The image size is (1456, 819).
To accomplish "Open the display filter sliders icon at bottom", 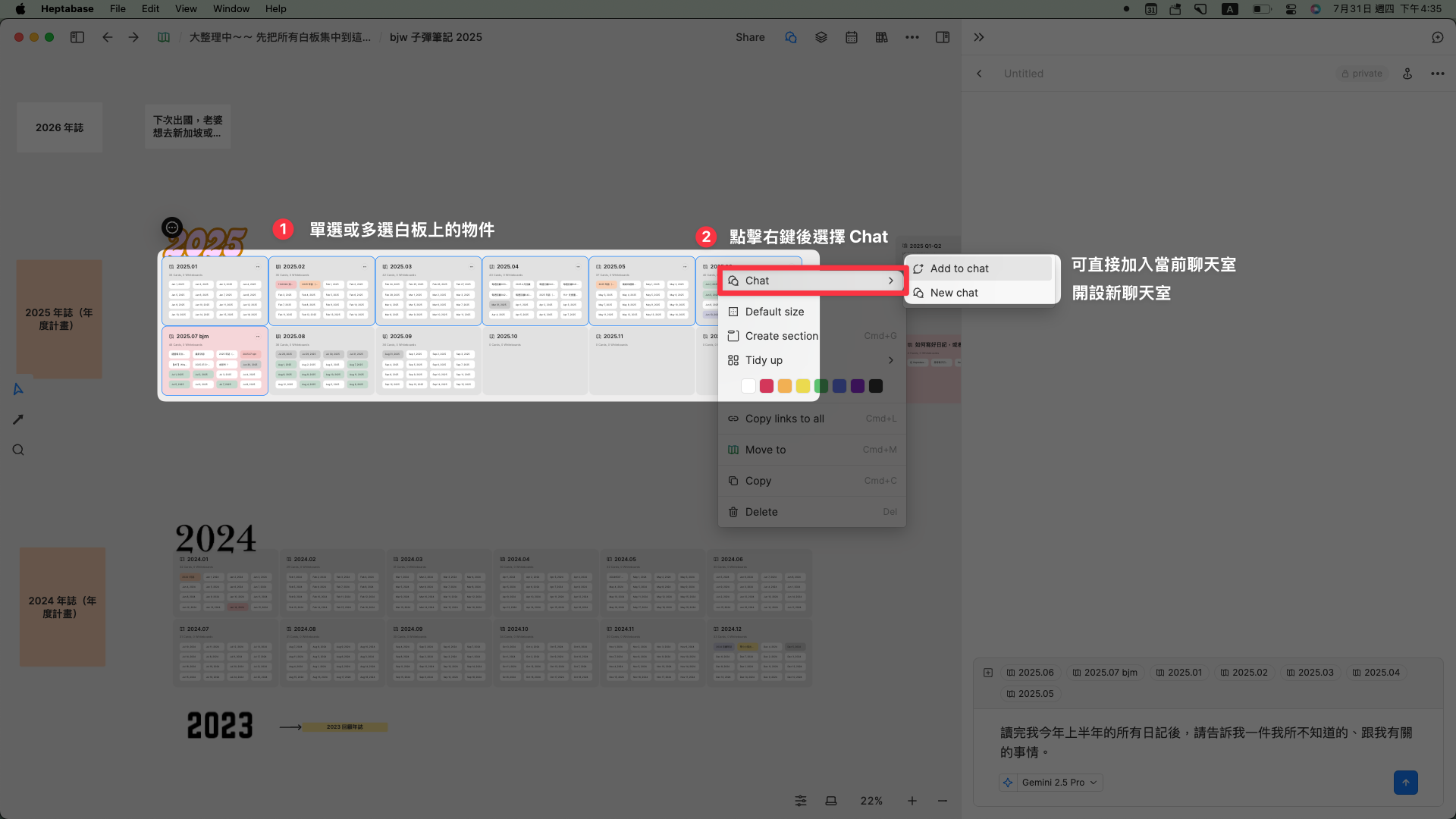I will [801, 800].
